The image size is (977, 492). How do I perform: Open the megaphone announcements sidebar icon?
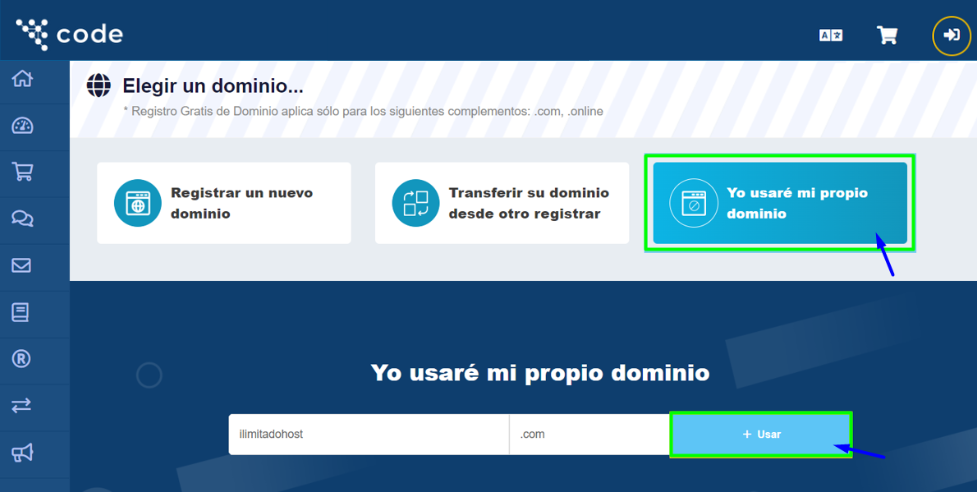click(x=22, y=453)
